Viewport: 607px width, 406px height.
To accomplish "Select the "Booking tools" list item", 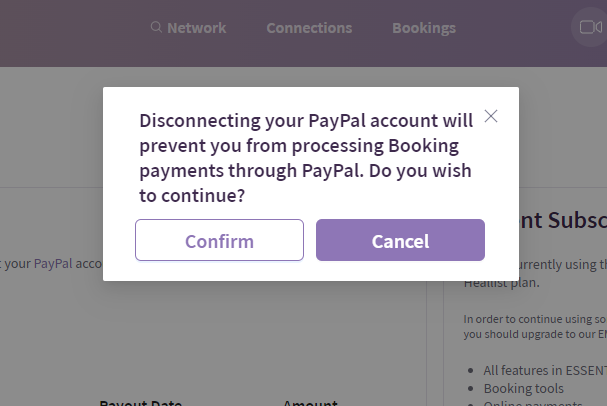I will [523, 387].
